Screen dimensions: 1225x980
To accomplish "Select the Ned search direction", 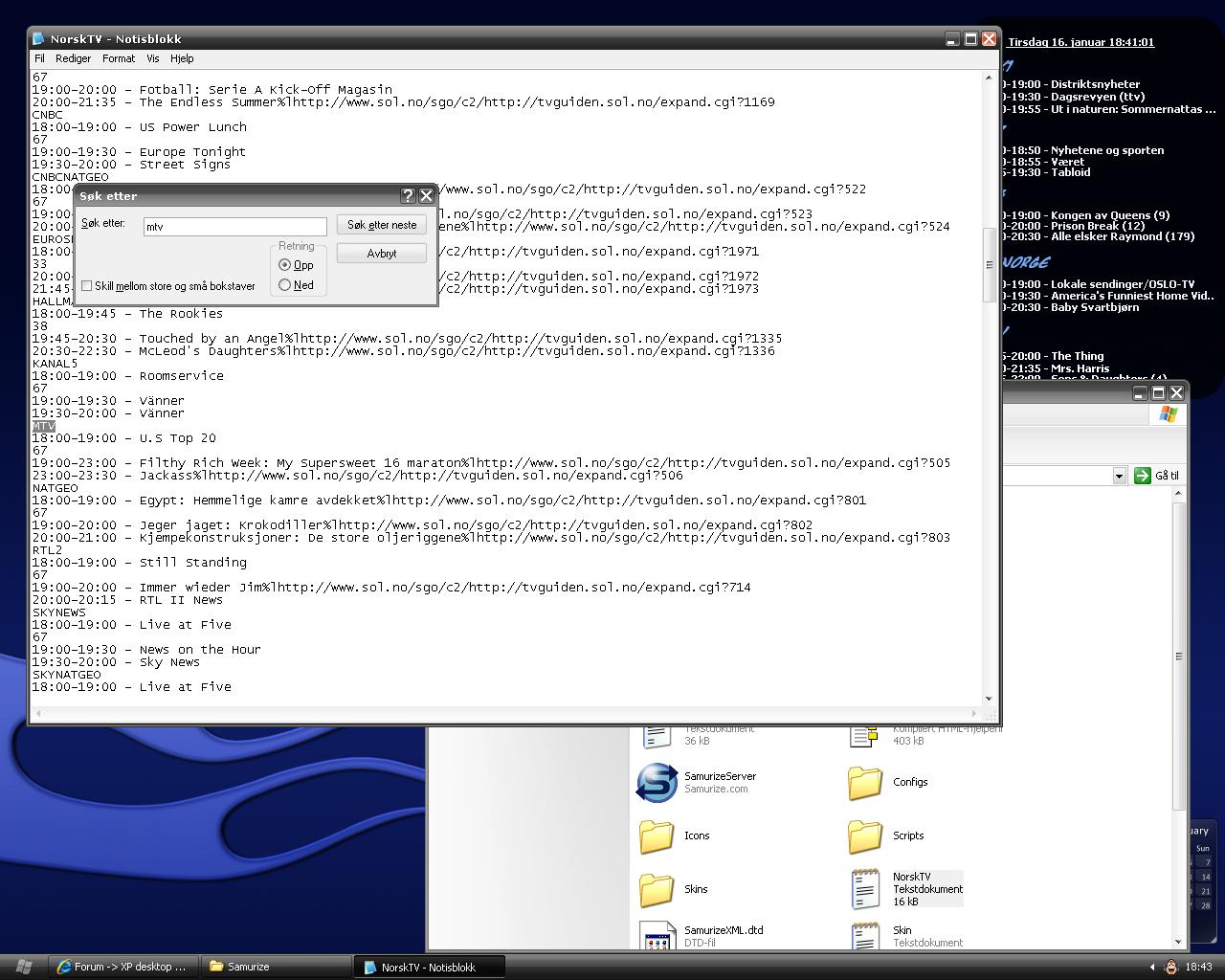I will [284, 285].
